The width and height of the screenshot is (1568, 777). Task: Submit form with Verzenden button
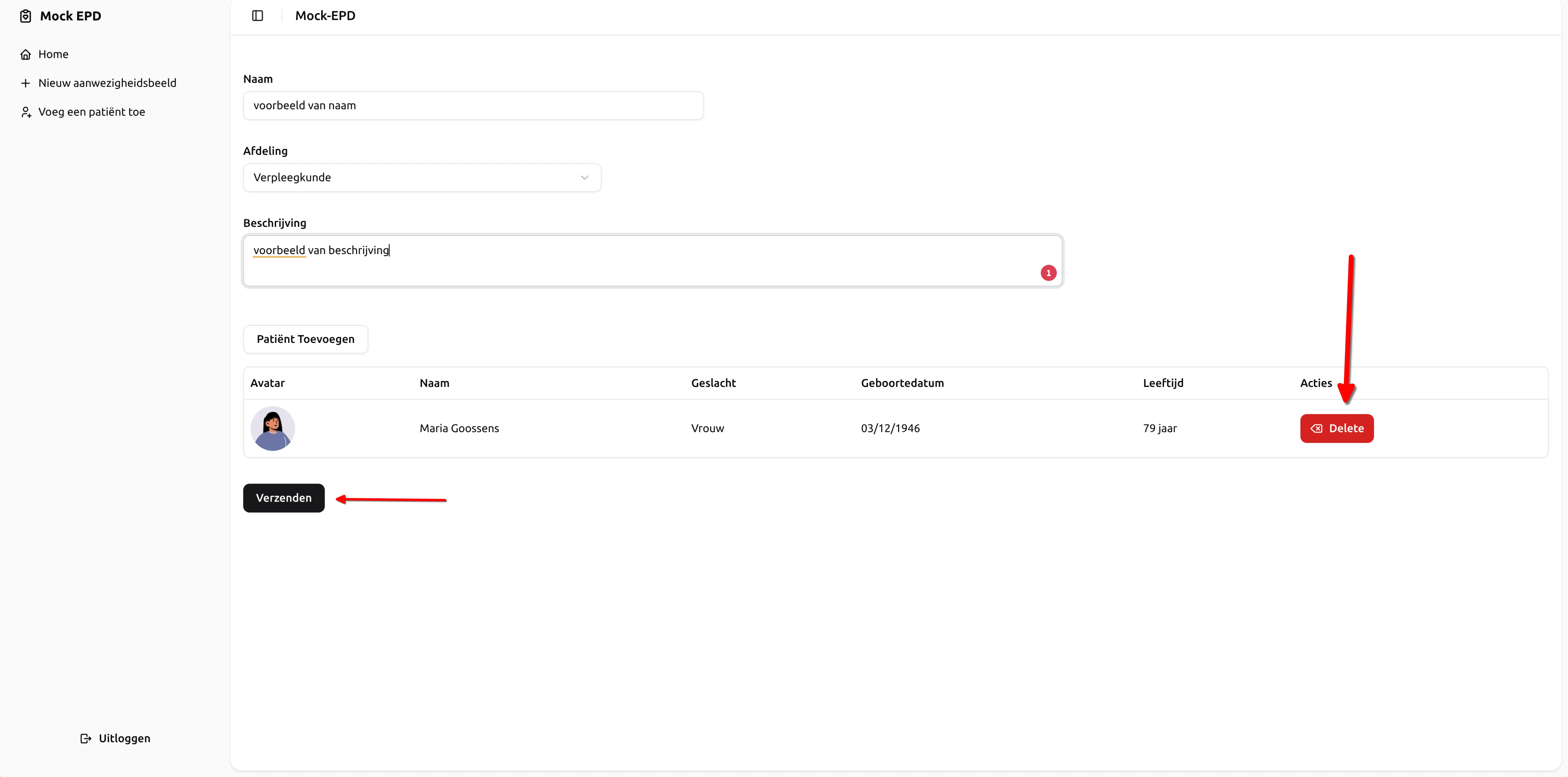pos(284,498)
